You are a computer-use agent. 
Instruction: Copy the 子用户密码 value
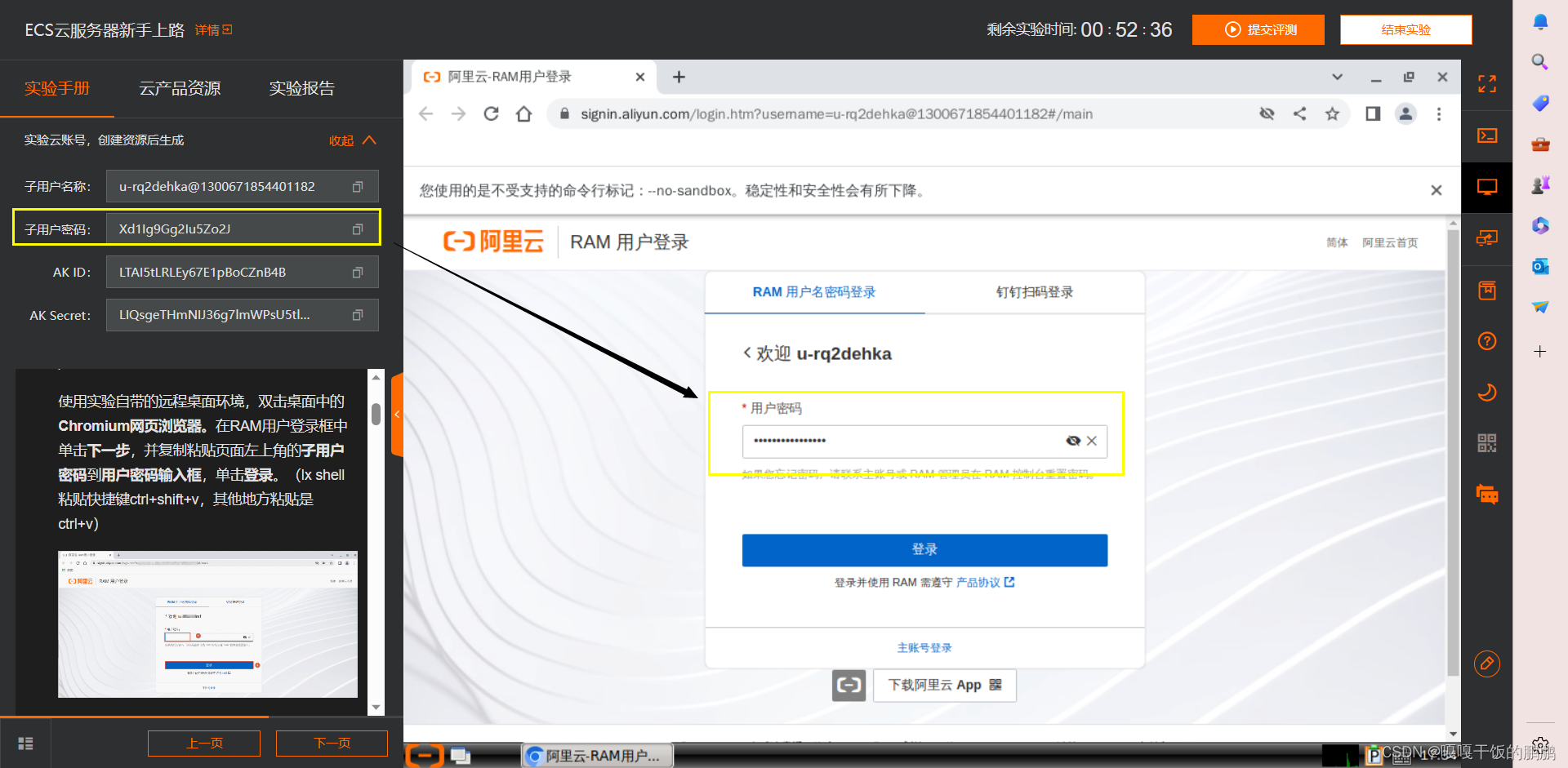357,229
